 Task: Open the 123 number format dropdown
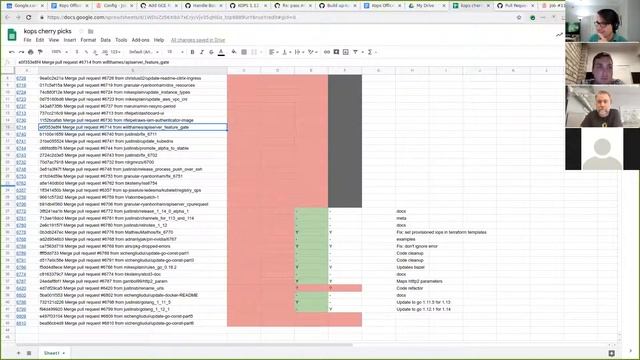[116, 52]
